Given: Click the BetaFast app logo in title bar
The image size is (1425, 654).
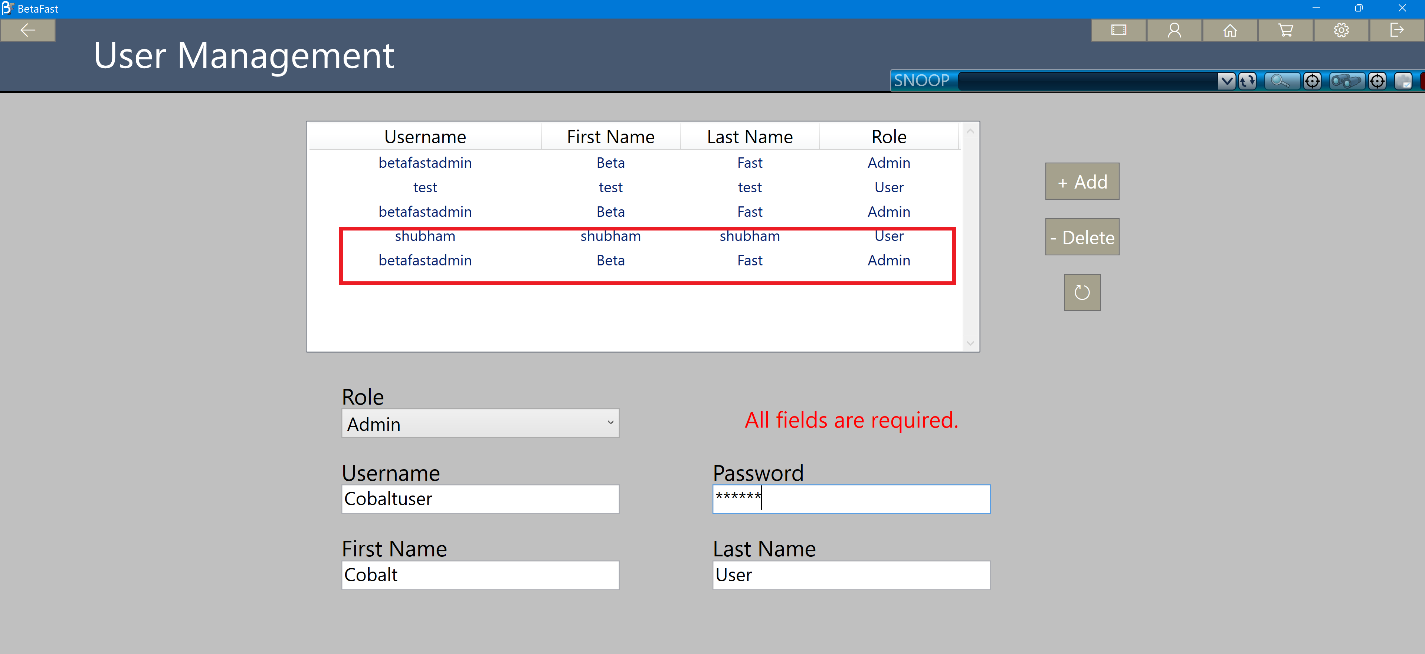Looking at the screenshot, I should point(8,8).
